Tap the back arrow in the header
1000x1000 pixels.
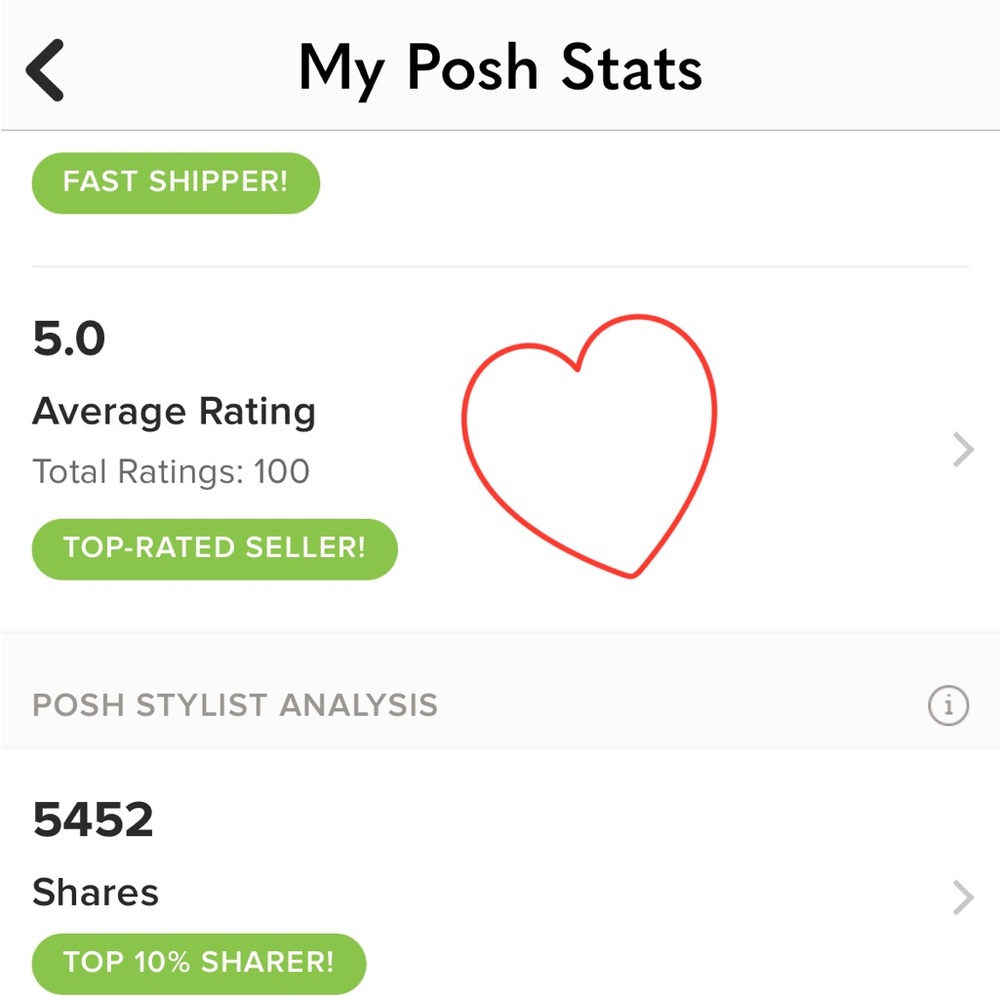coord(46,70)
